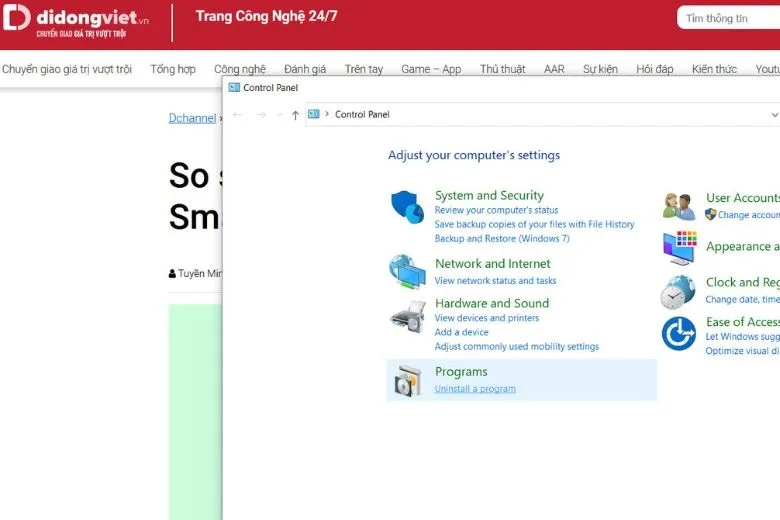Open Change account type link
This screenshot has height=520, width=780.
[x=749, y=214]
